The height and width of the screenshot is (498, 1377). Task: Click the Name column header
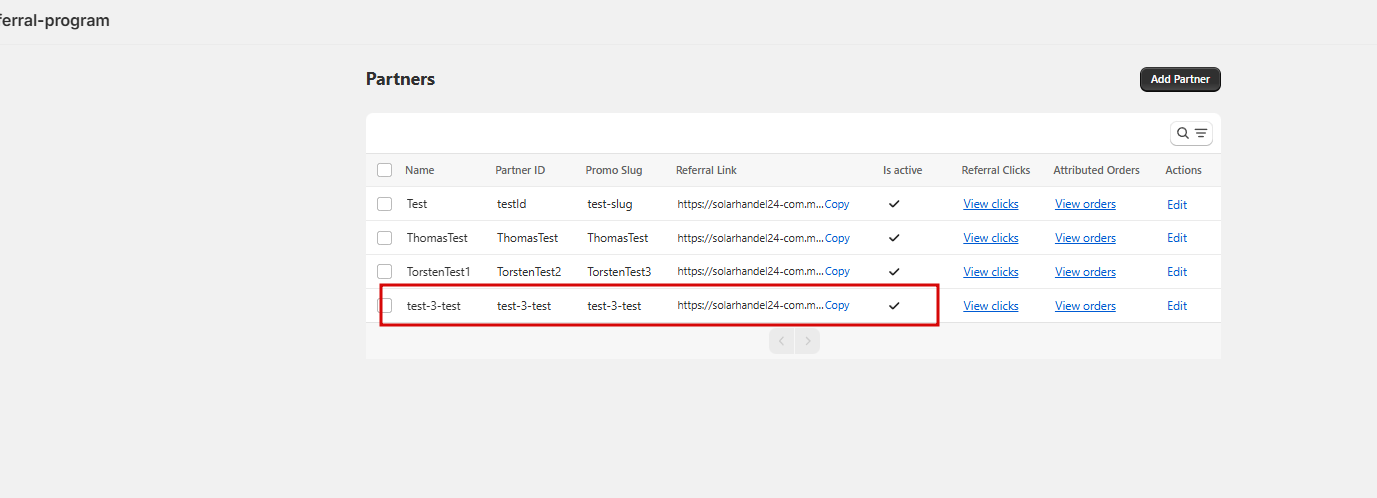coord(420,170)
